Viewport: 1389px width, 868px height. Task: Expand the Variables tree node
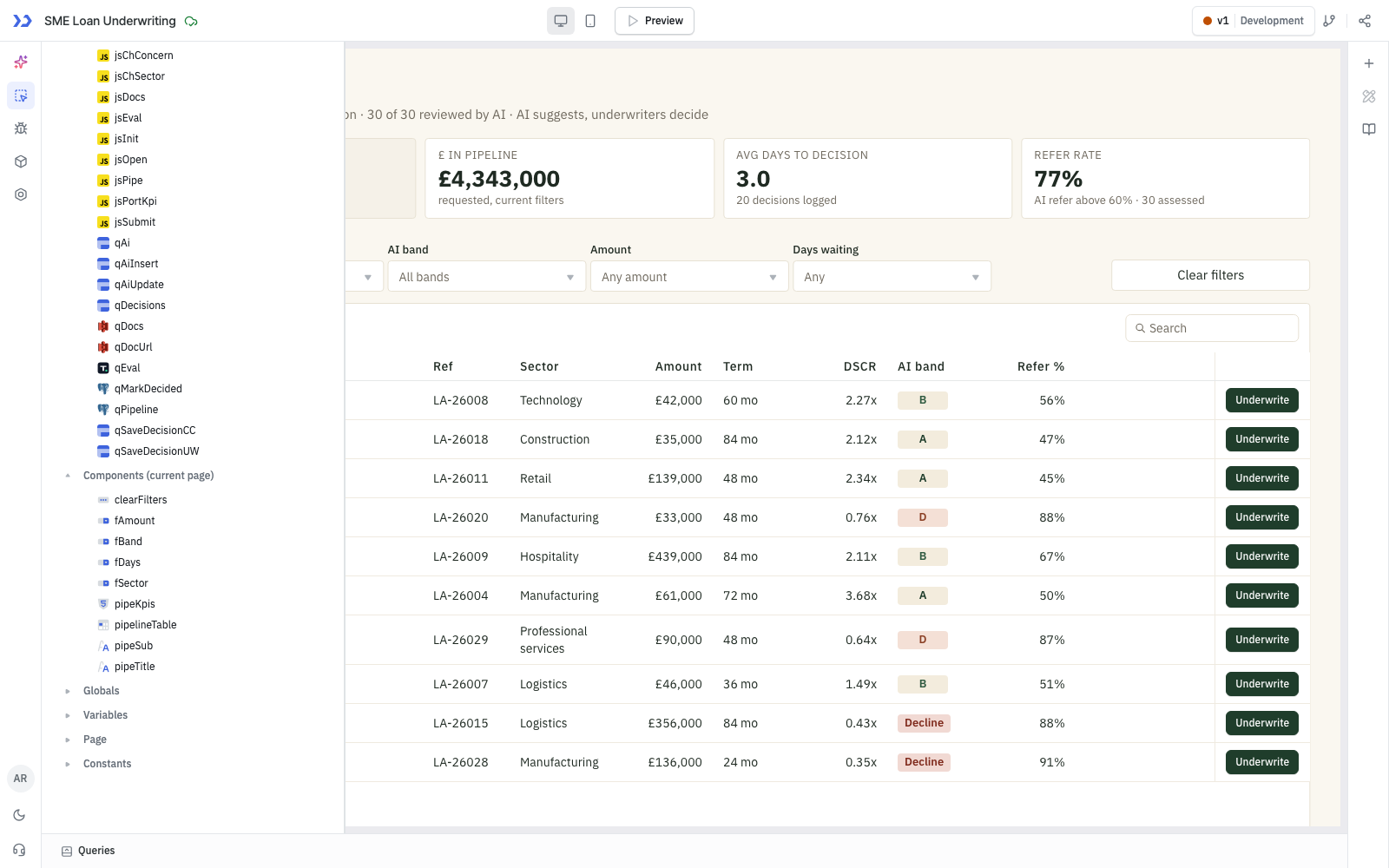68,715
